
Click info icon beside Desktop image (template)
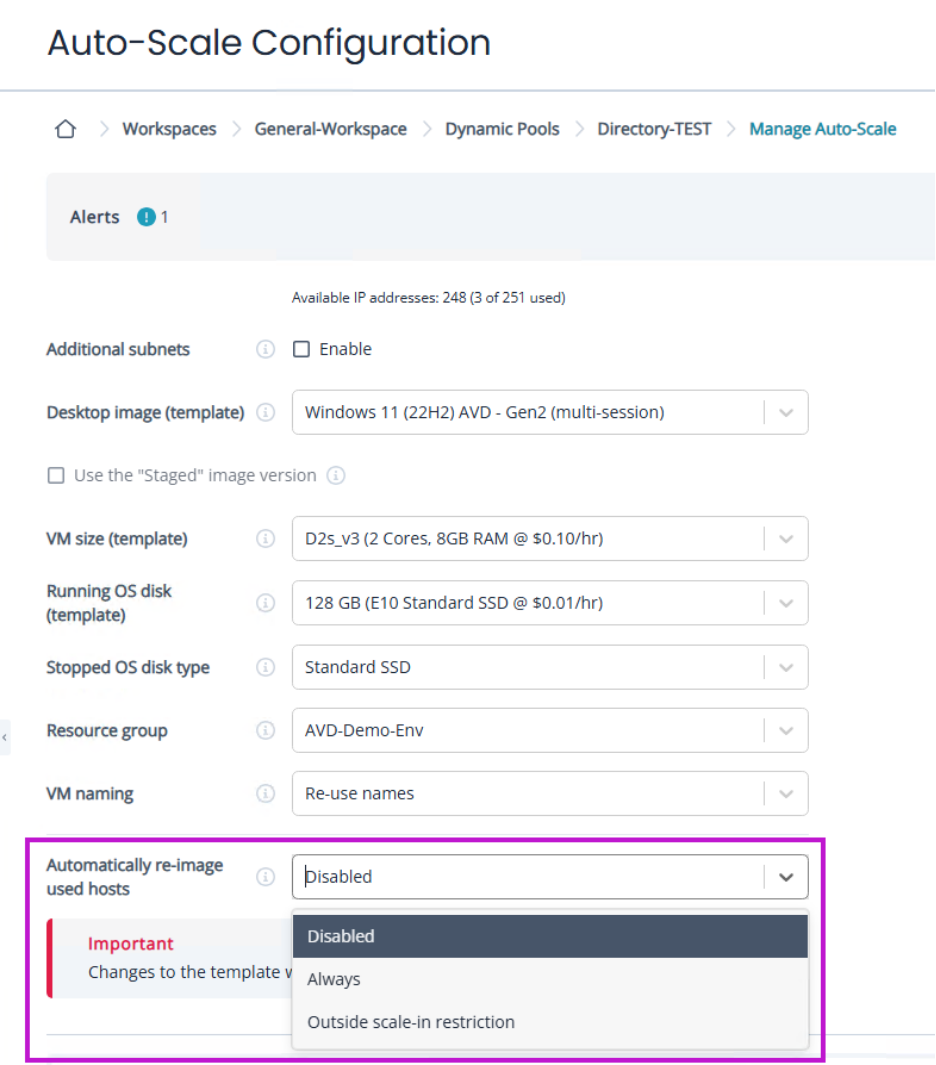(265, 412)
